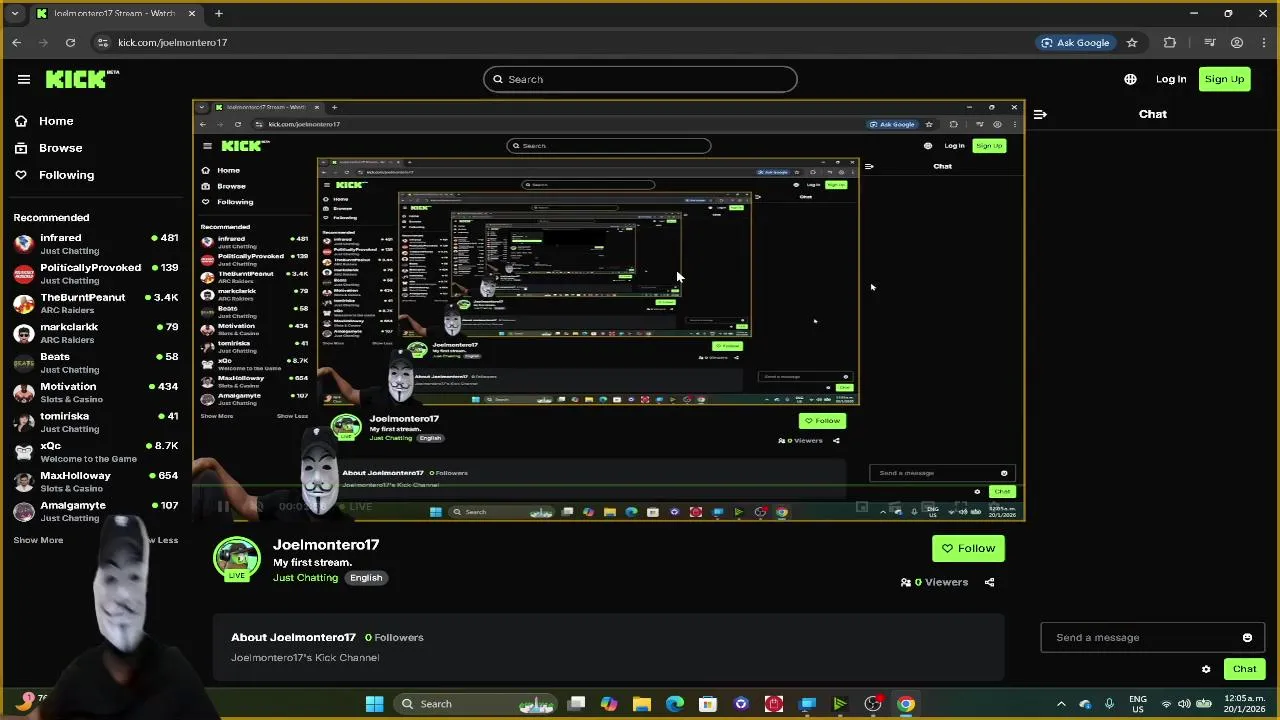Viewport: 1280px width, 720px height.
Task: Select the Joelmontero17 Stream tab
Action: [114, 13]
